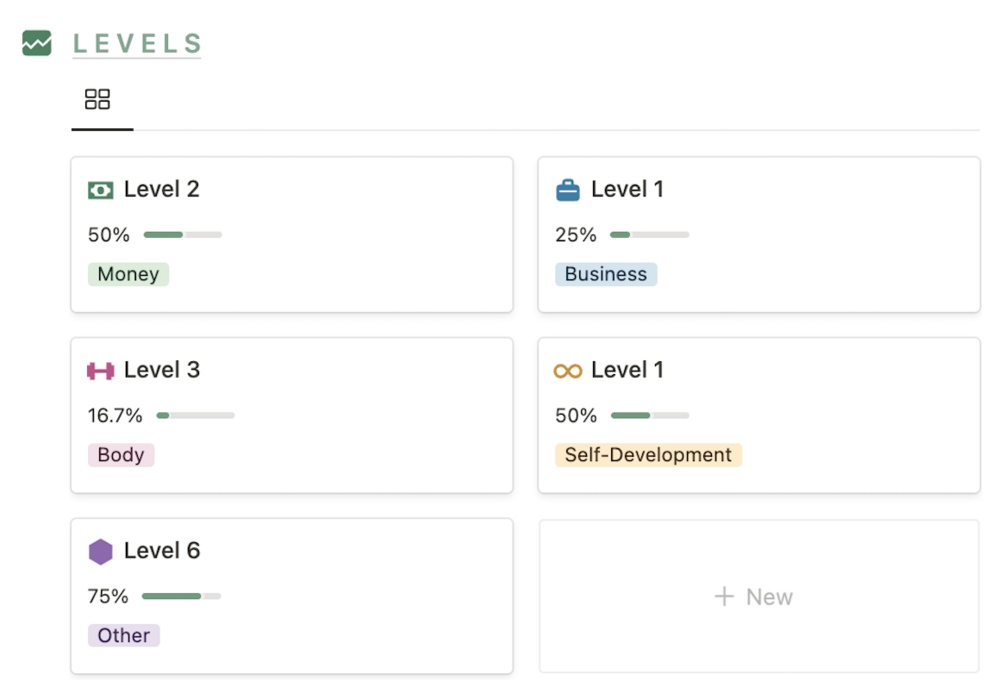The width and height of the screenshot is (1005, 700).
Task: Click the plus icon in the New card
Action: (x=724, y=597)
